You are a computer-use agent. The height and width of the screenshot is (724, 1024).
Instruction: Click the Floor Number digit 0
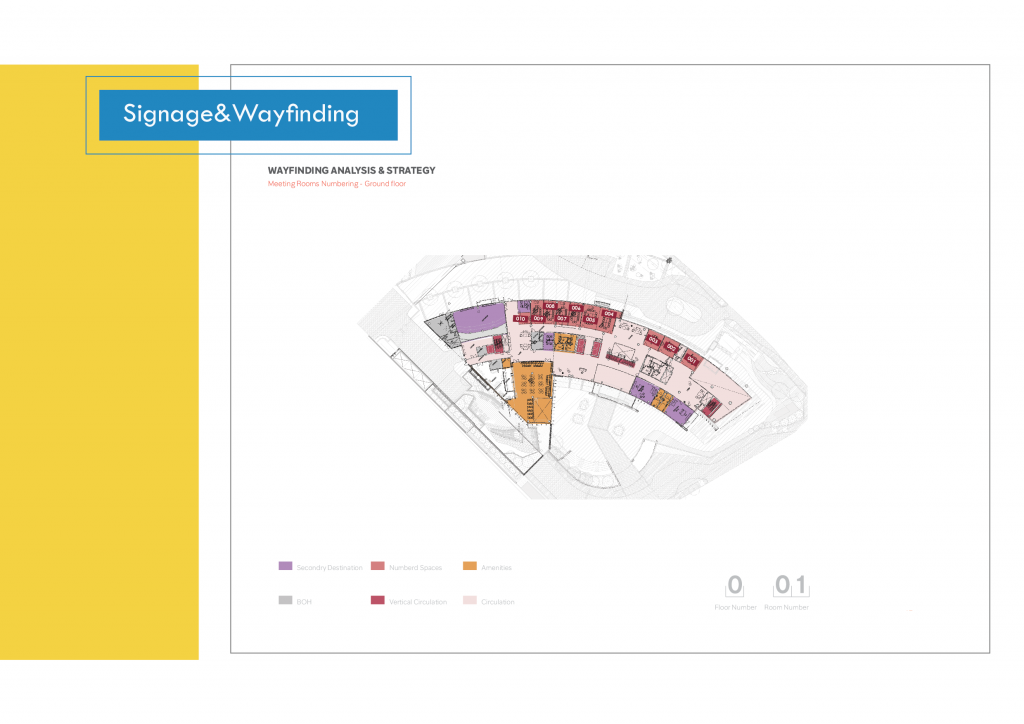coord(735,585)
